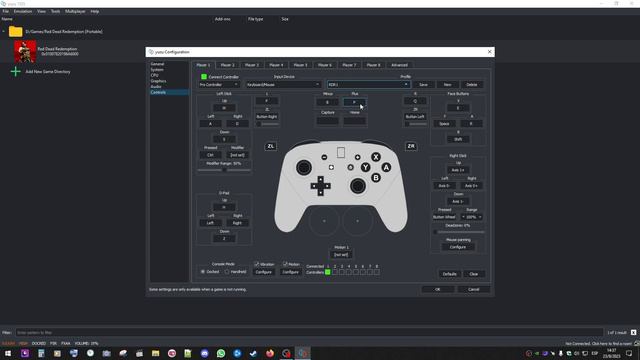Switch to the Advanced tab
The height and width of the screenshot is (360, 640).
[399, 65]
